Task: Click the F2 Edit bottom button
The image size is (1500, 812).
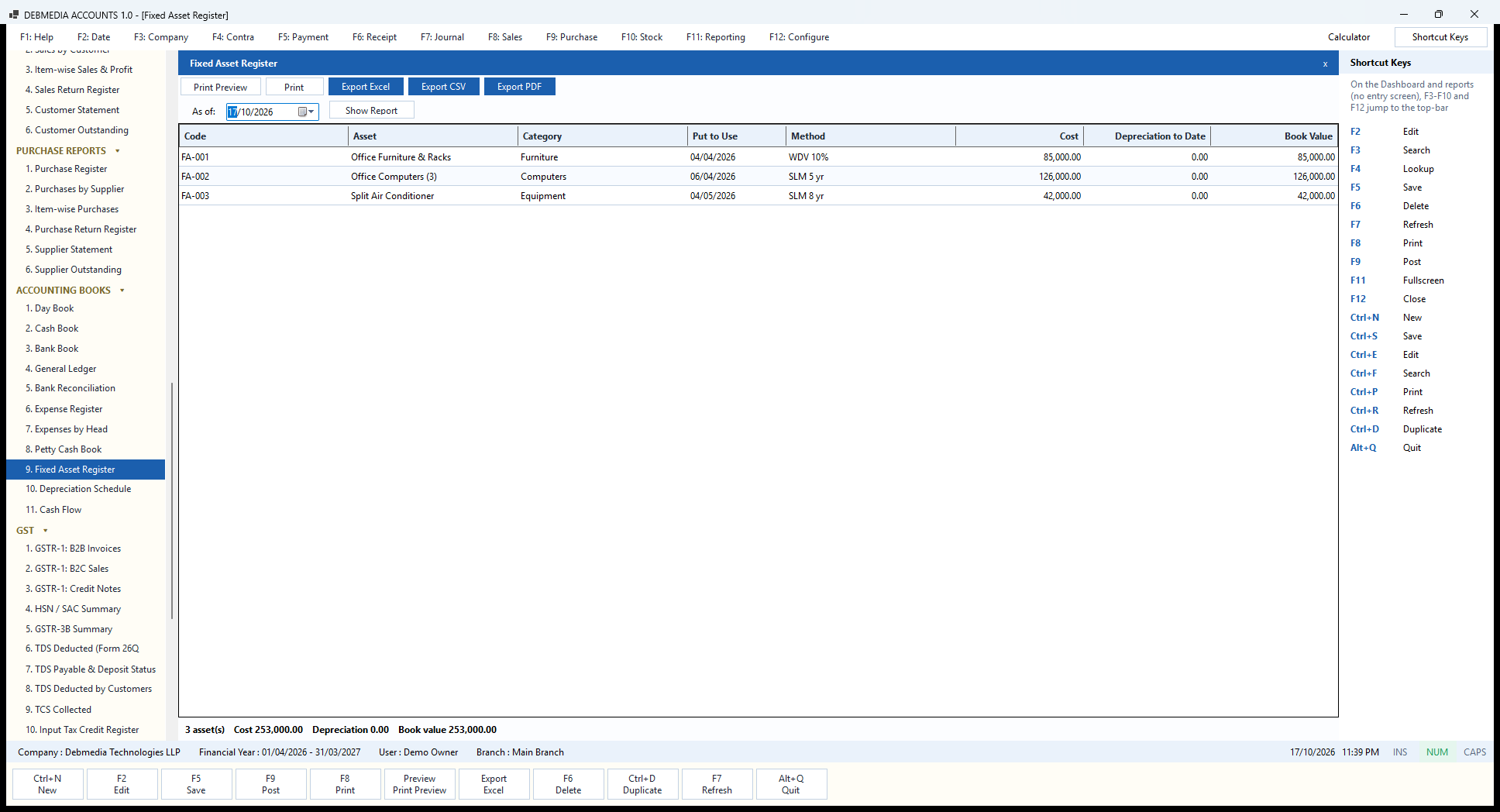Action: point(122,784)
